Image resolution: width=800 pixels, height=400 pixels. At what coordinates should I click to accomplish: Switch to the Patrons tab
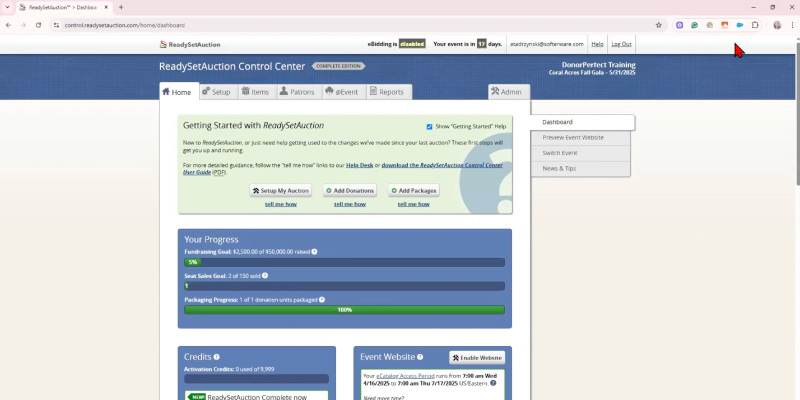pos(297,92)
